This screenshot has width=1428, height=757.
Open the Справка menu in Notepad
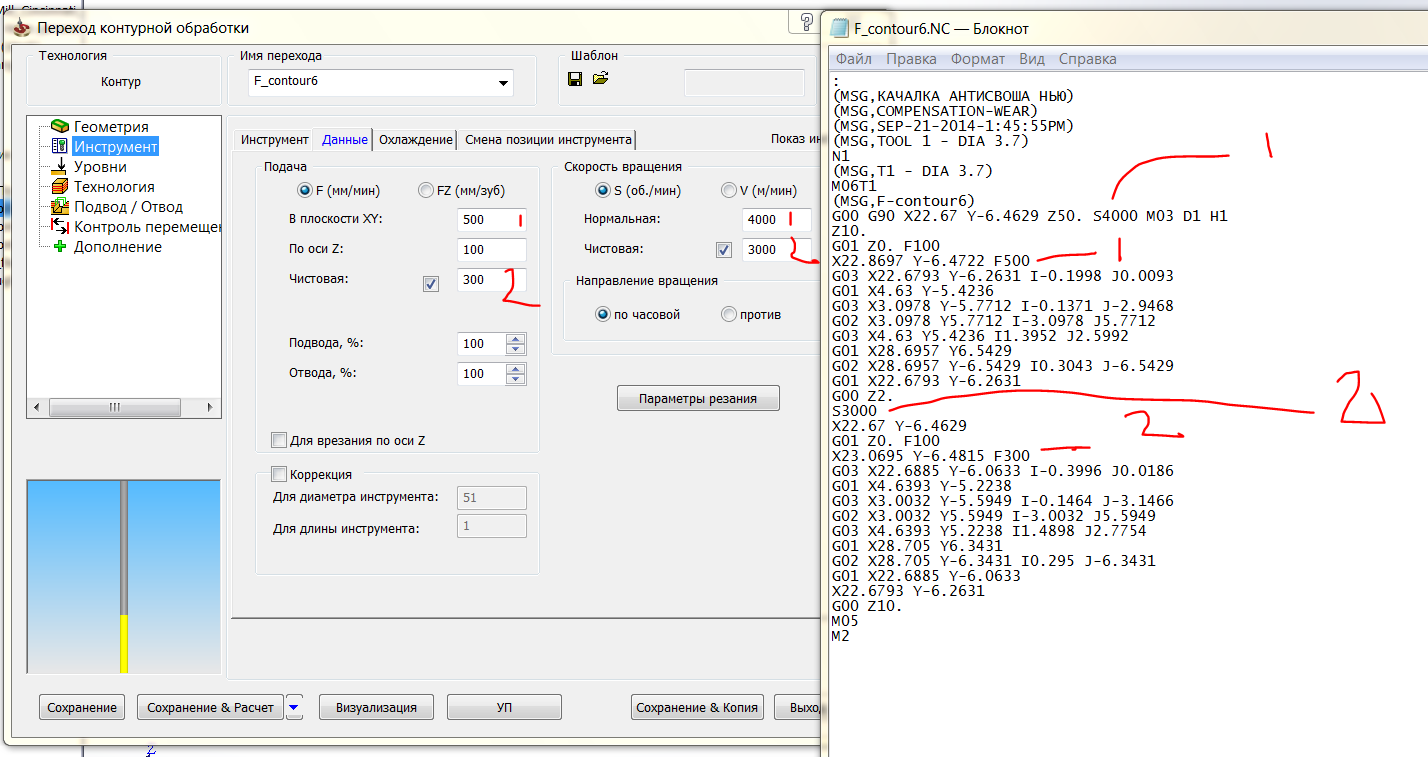point(1087,59)
